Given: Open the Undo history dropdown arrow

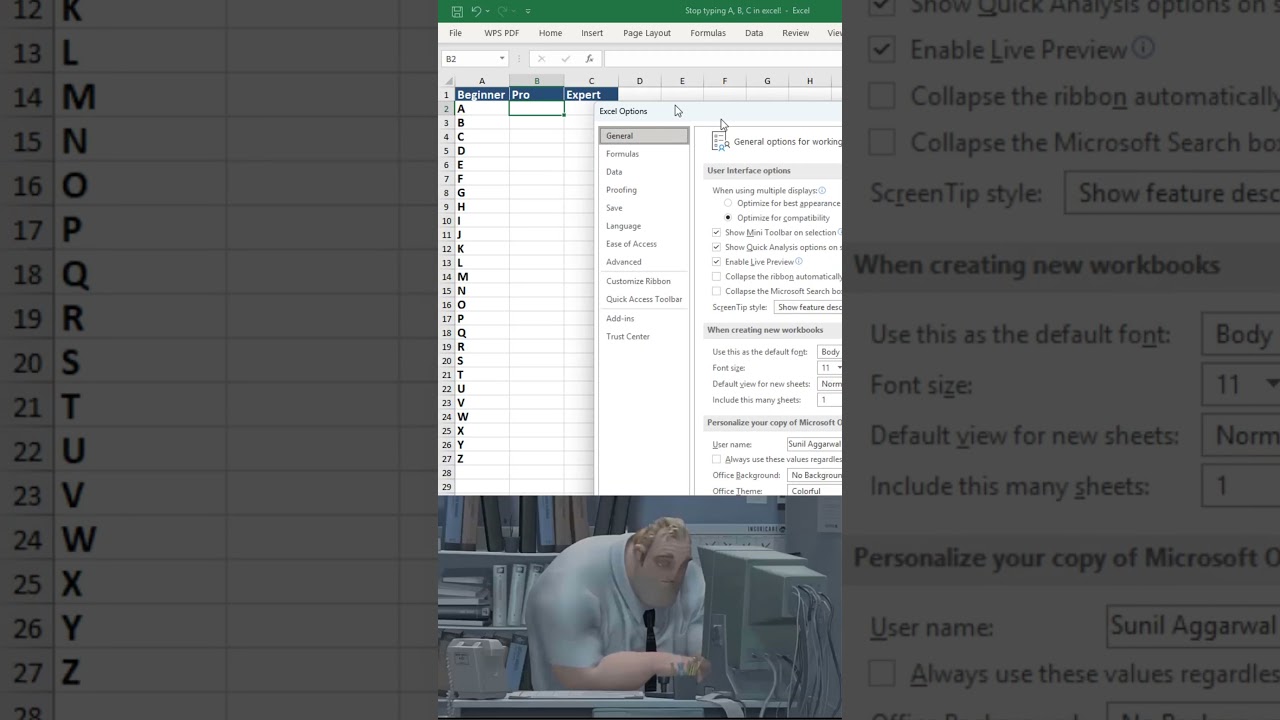Looking at the screenshot, I should 488,11.
